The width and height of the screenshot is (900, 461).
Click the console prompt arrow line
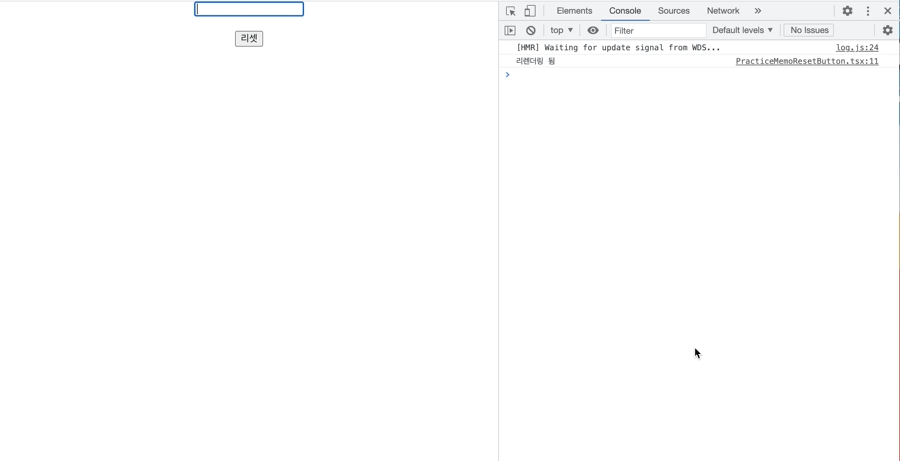point(699,75)
